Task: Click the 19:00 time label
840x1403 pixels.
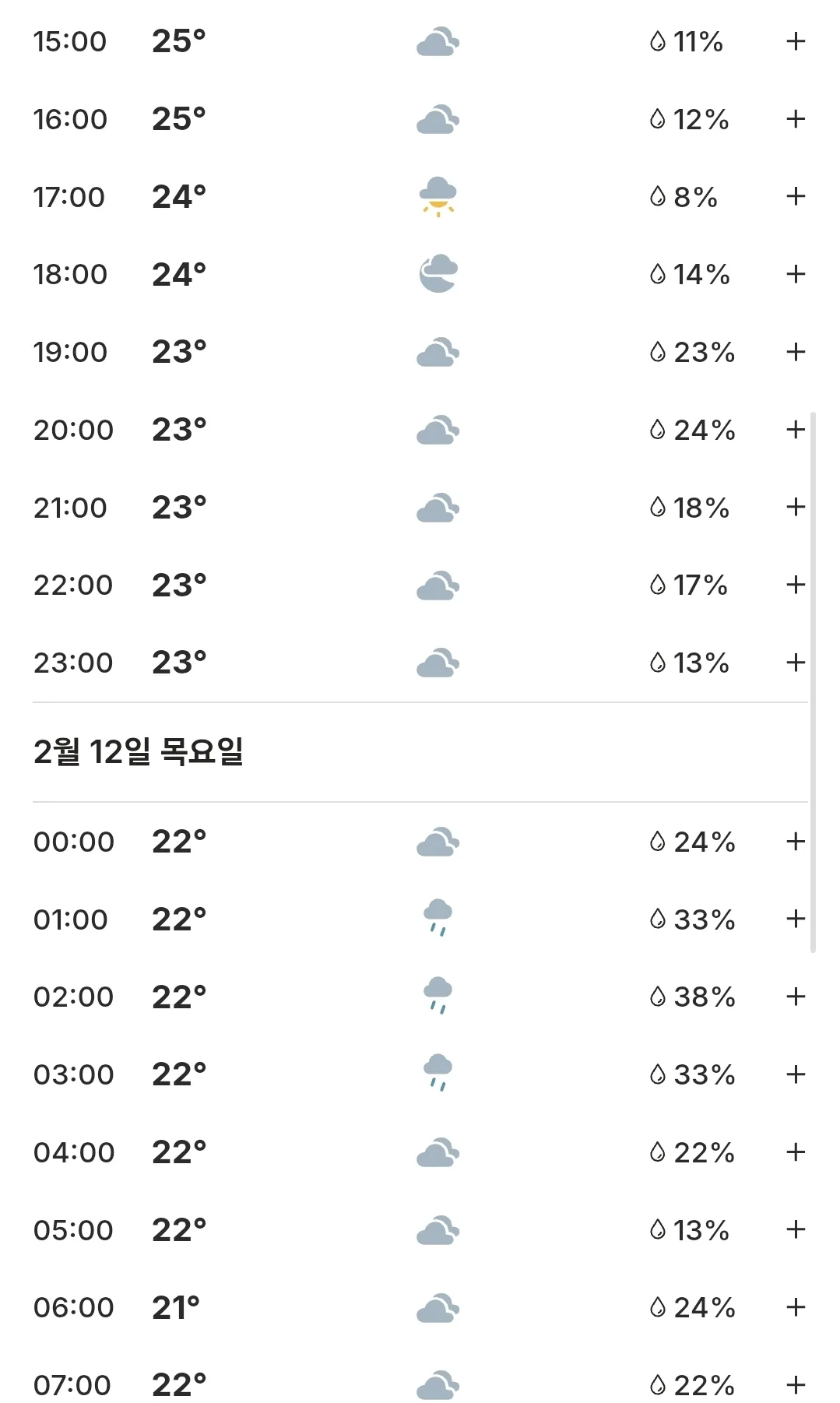Action: point(70,352)
